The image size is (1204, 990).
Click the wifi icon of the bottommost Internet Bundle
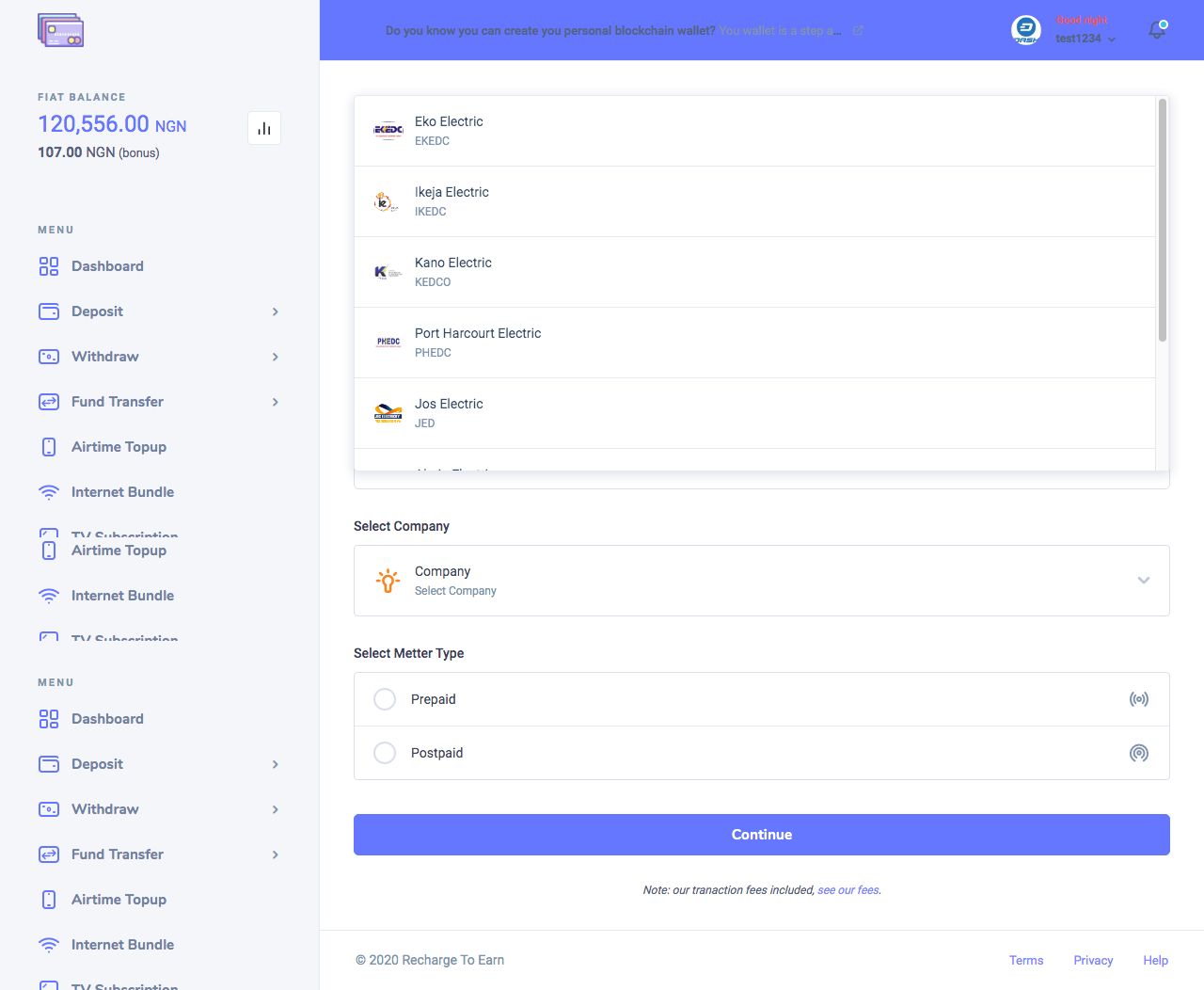[x=49, y=945]
